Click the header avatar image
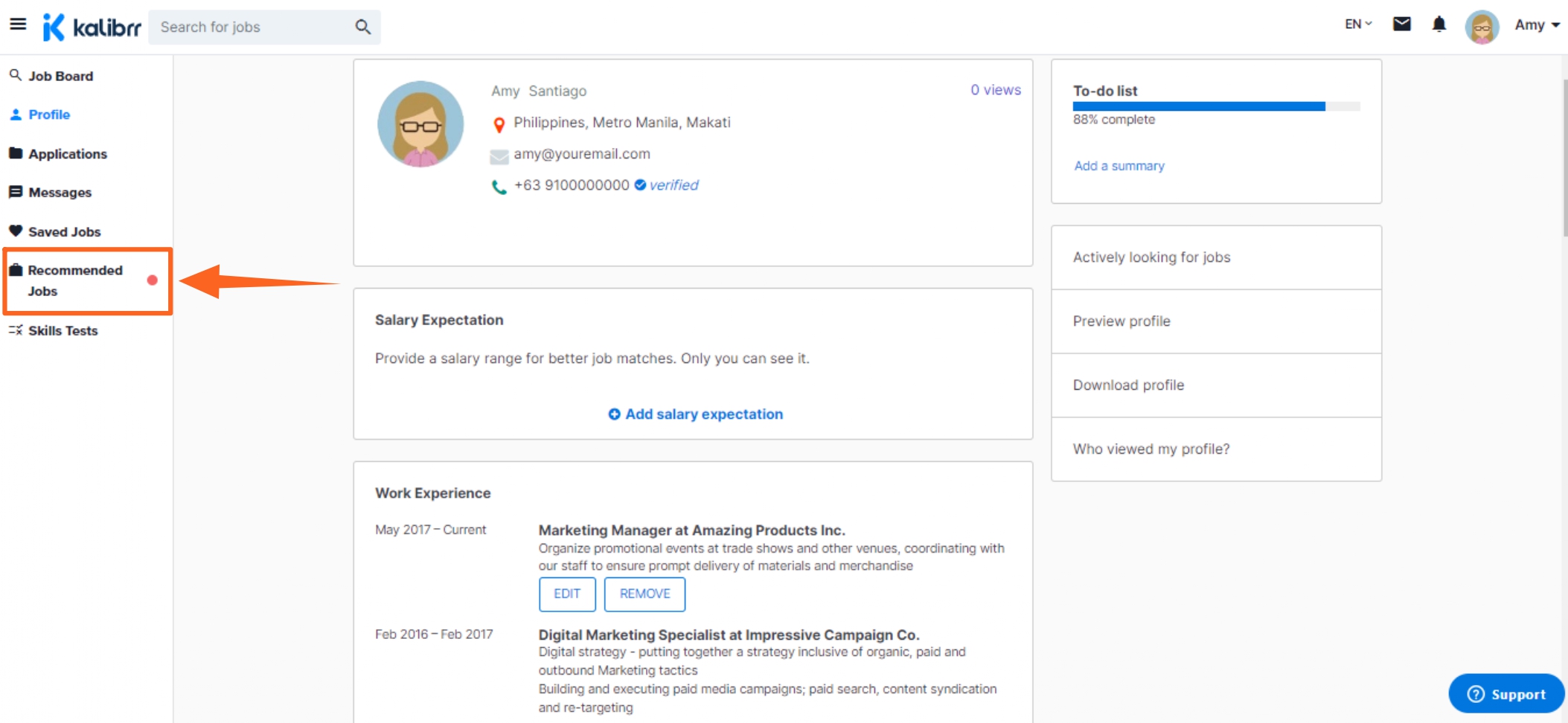The image size is (1568, 723). [1481, 27]
